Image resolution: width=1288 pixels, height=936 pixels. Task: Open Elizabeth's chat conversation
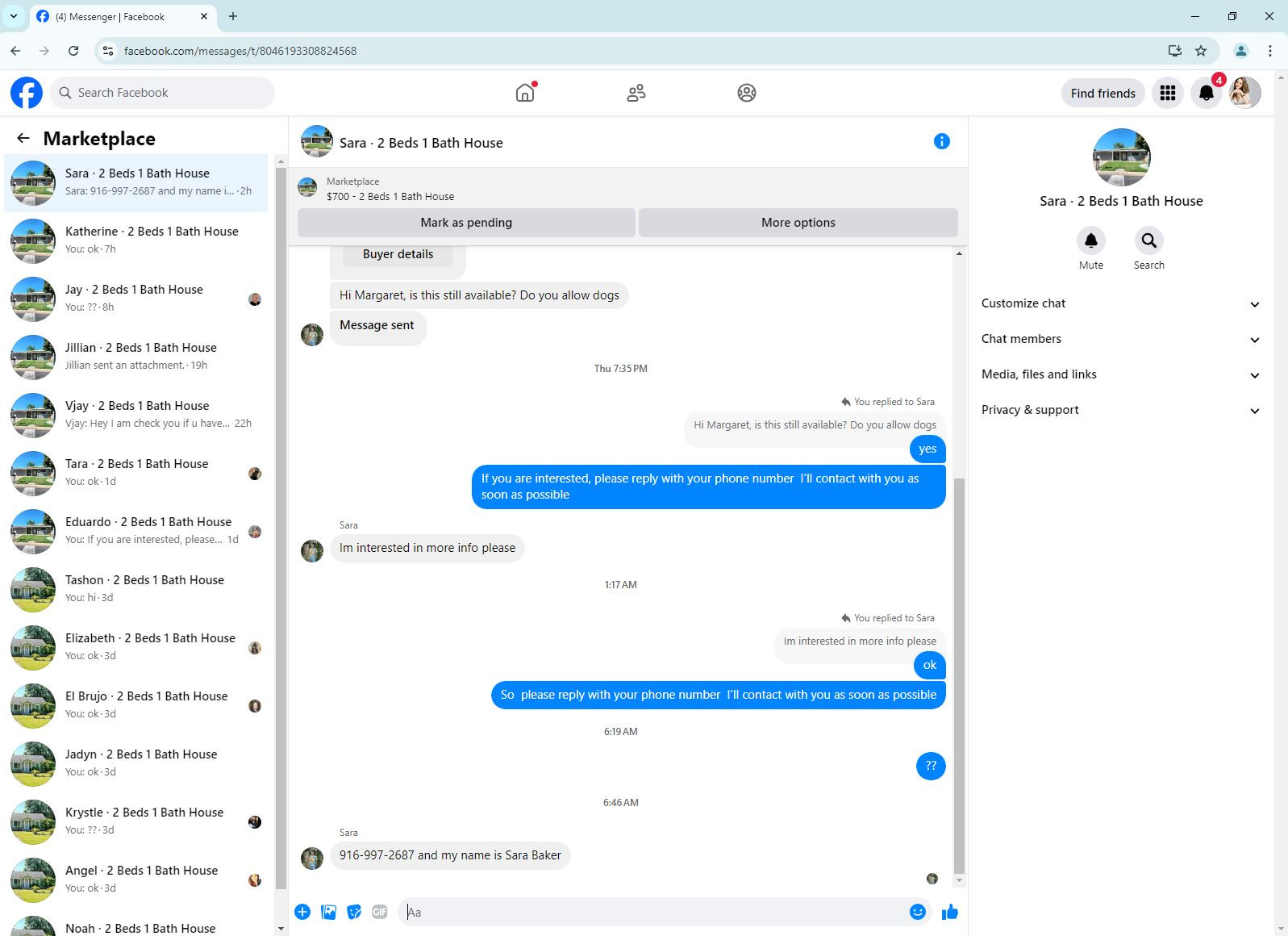point(135,647)
